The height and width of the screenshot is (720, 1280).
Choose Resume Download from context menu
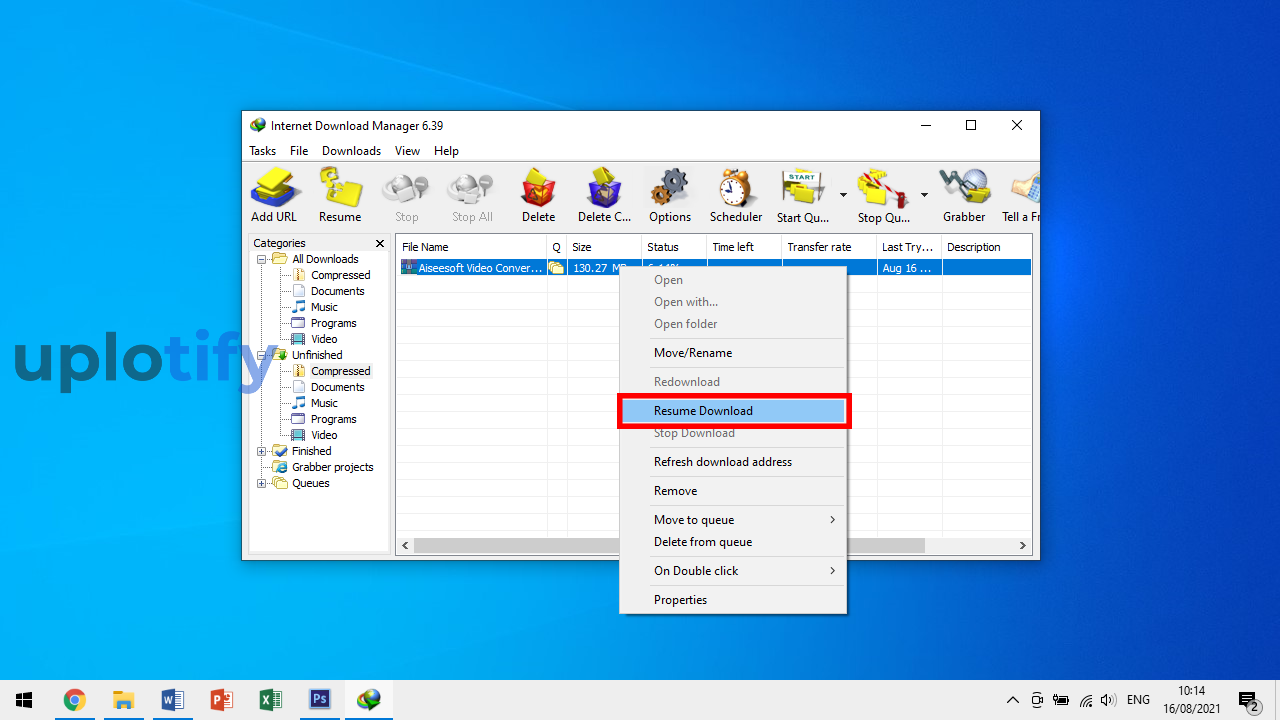(x=733, y=411)
